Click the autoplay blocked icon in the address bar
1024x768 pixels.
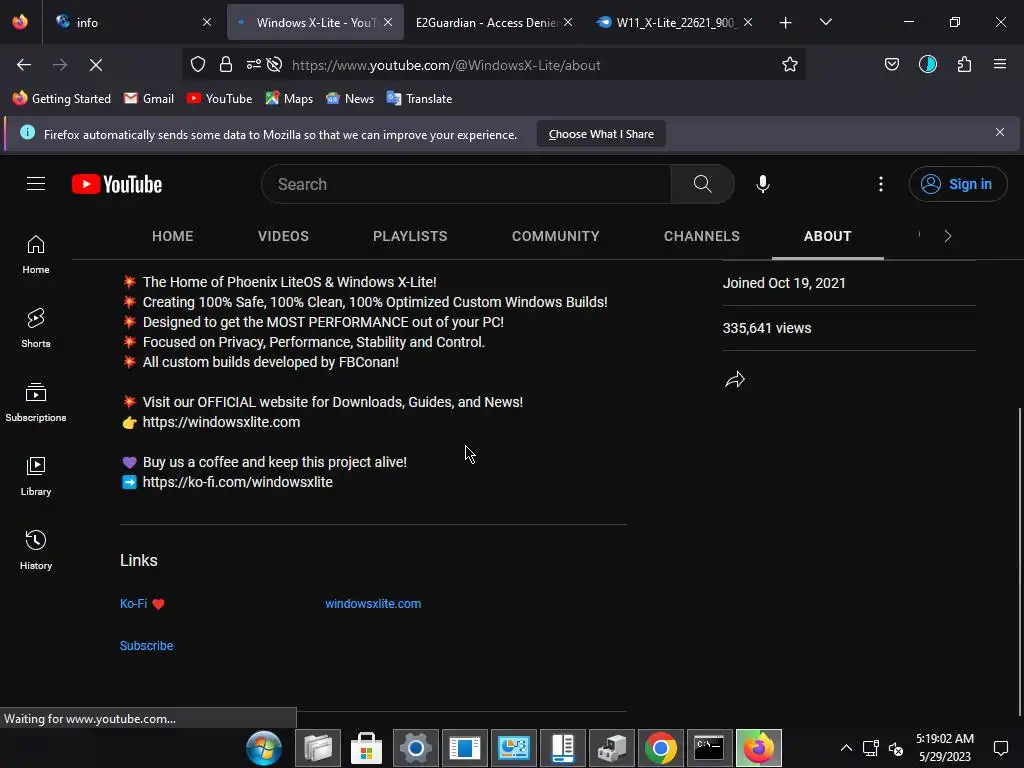275,64
